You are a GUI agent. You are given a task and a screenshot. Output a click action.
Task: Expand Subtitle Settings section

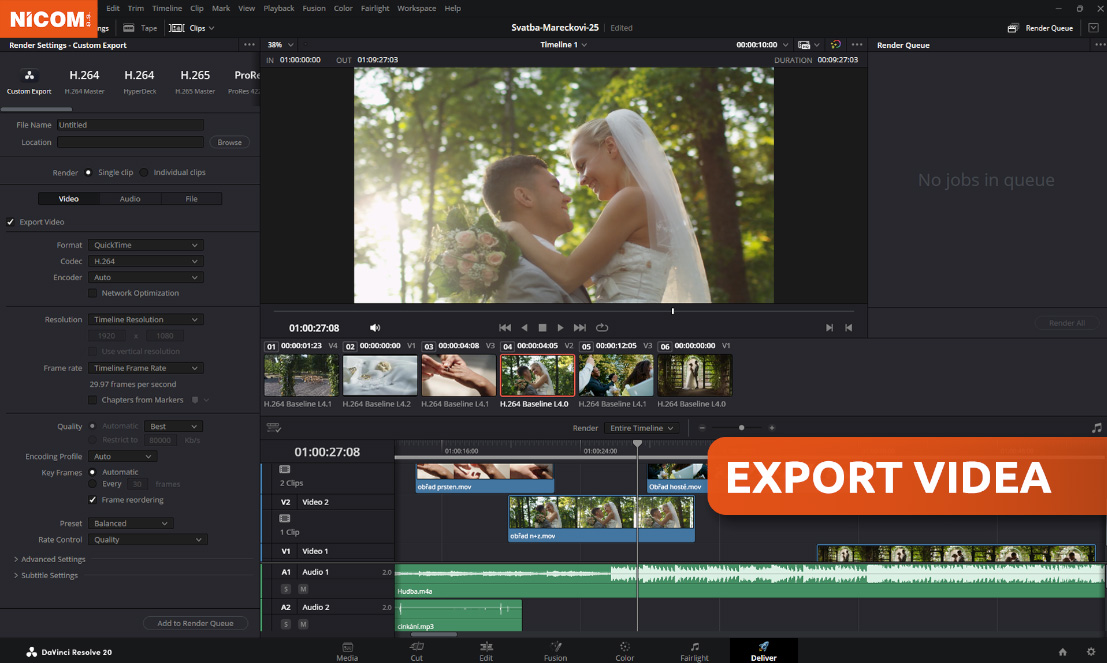46,575
